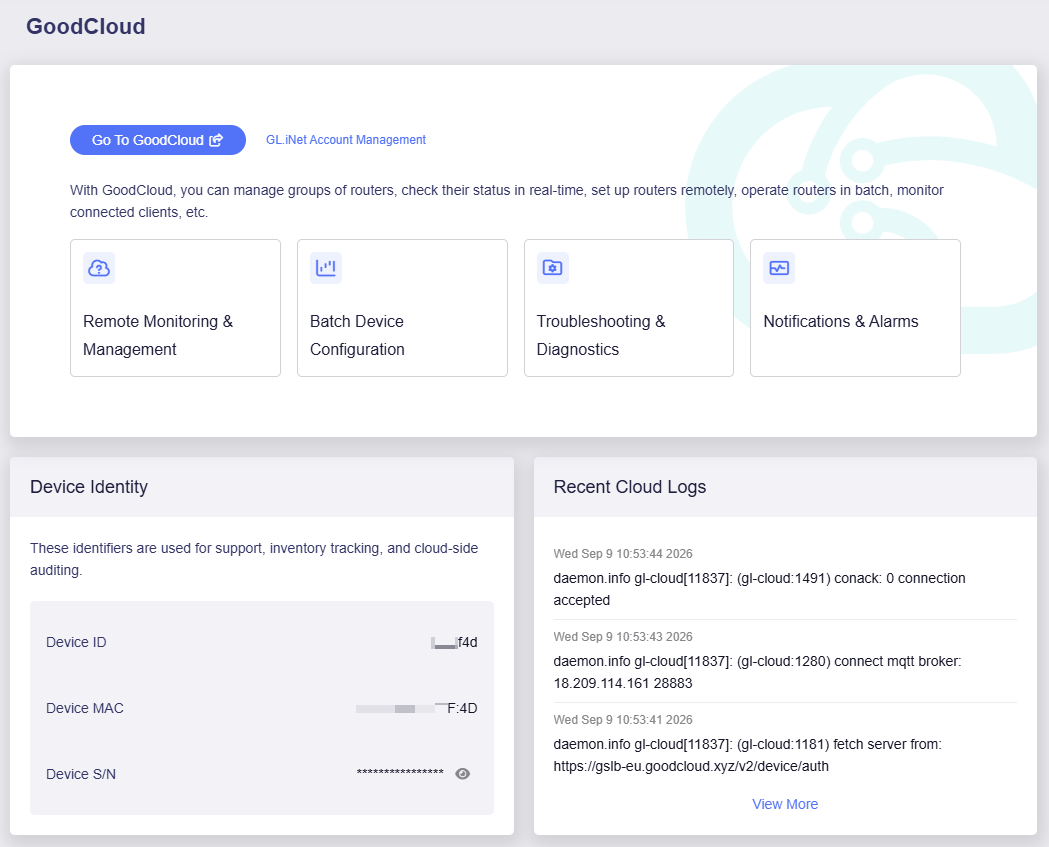Open Remote Monitoring & Management card
The image size is (1049, 847).
tap(175, 308)
